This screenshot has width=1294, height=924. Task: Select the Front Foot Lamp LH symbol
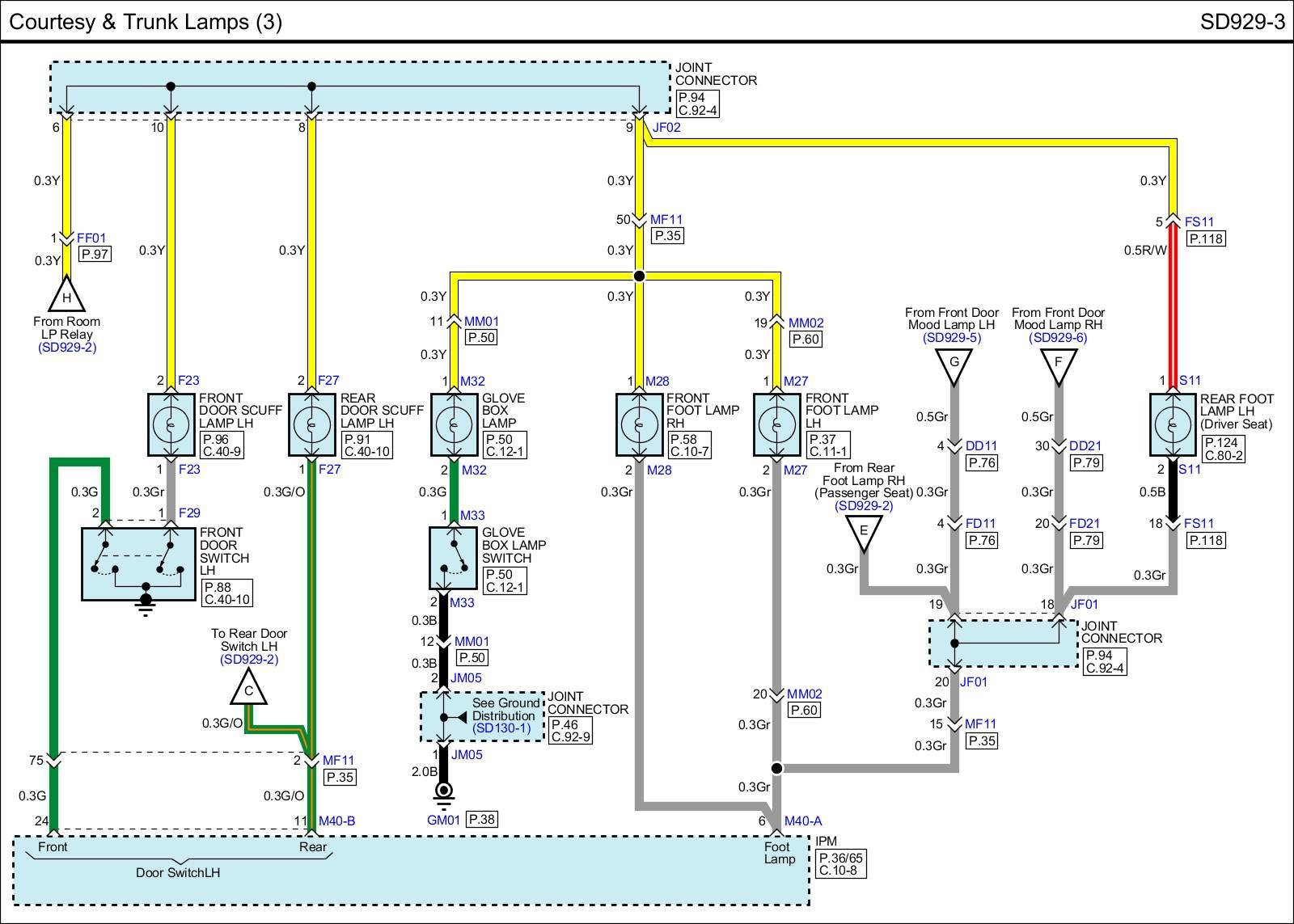[x=776, y=425]
